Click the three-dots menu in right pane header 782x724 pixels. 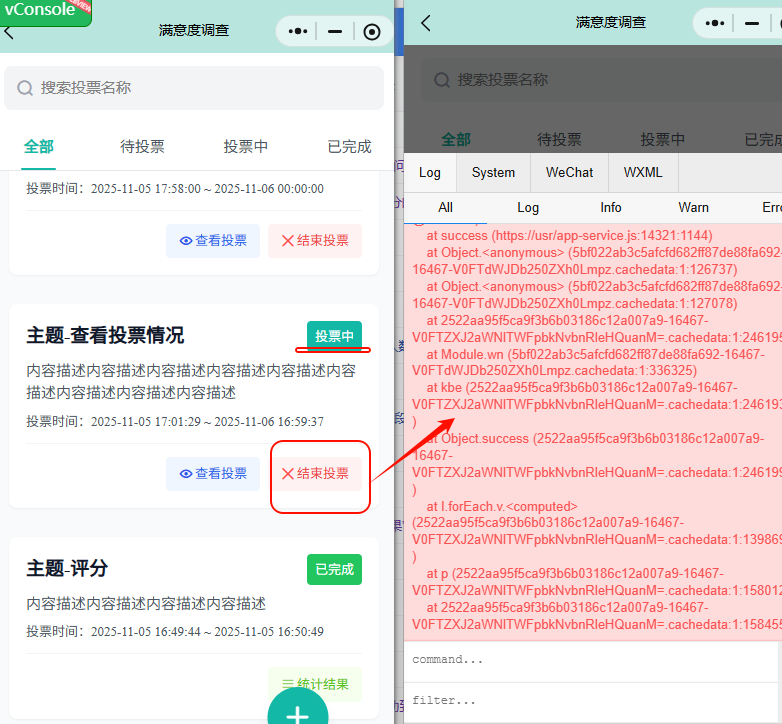pos(715,23)
